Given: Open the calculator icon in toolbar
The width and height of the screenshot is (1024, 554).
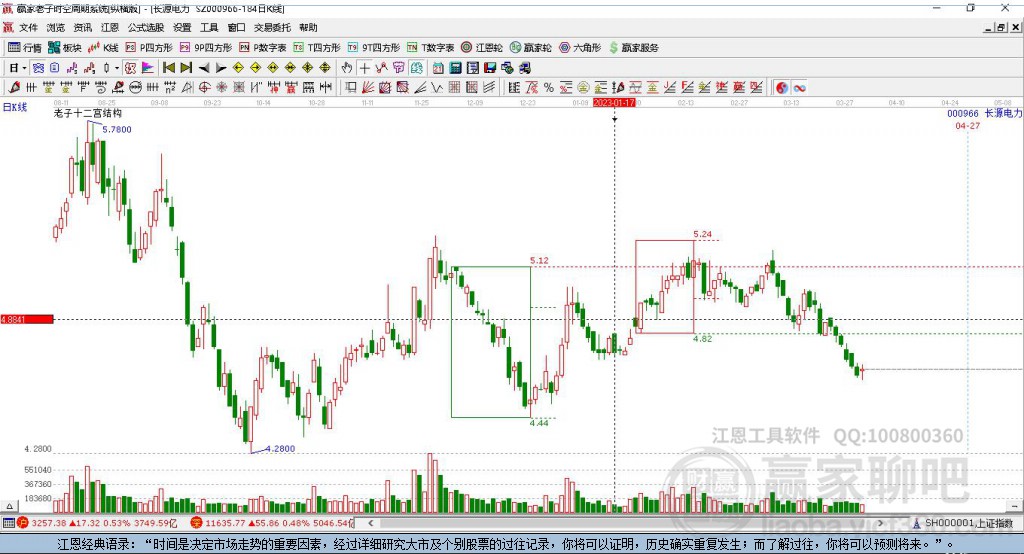Looking at the screenshot, I should (455, 68).
